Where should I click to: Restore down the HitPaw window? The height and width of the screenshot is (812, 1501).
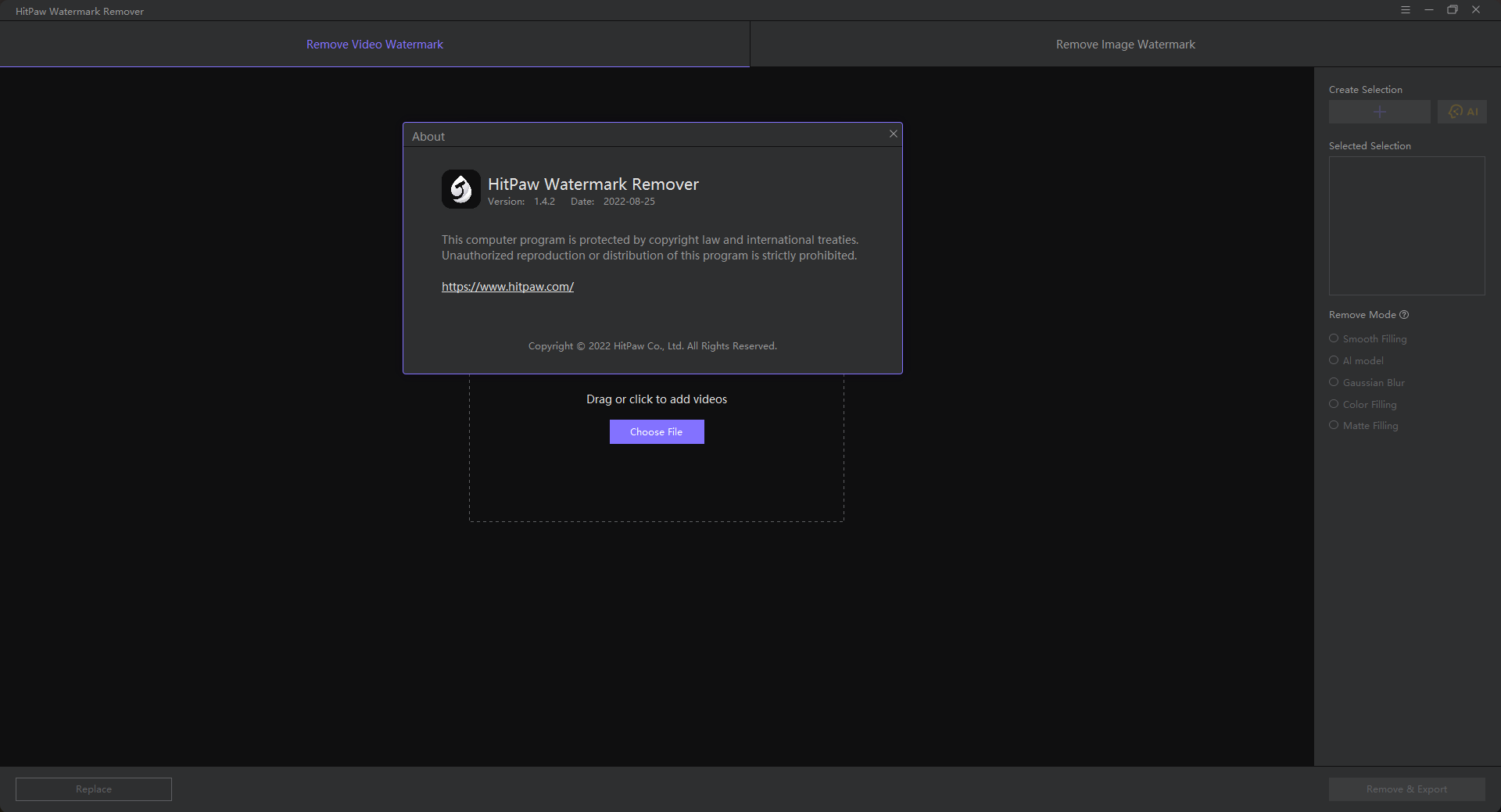[1453, 10]
